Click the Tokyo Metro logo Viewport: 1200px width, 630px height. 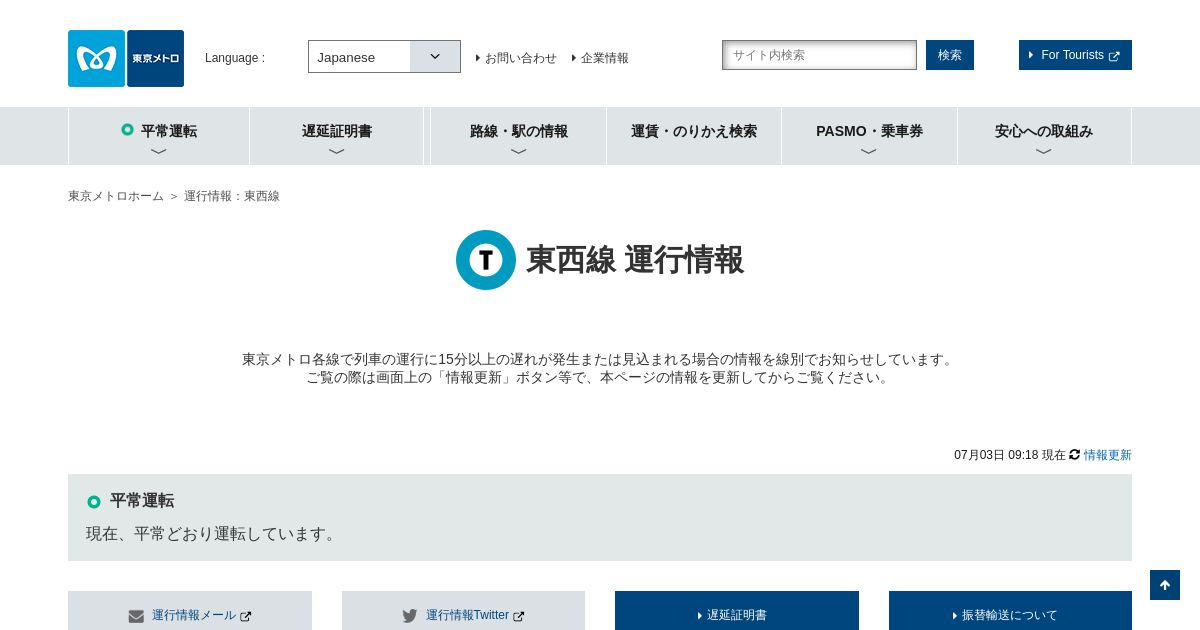[126, 58]
